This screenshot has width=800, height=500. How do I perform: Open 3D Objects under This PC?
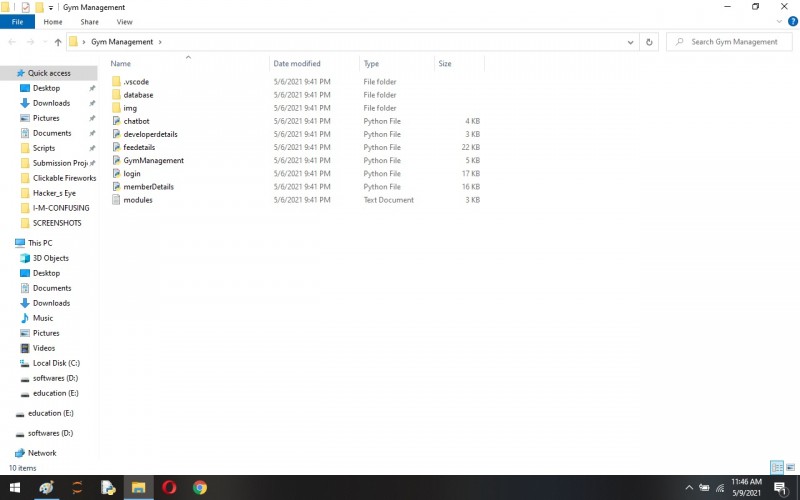(51, 258)
